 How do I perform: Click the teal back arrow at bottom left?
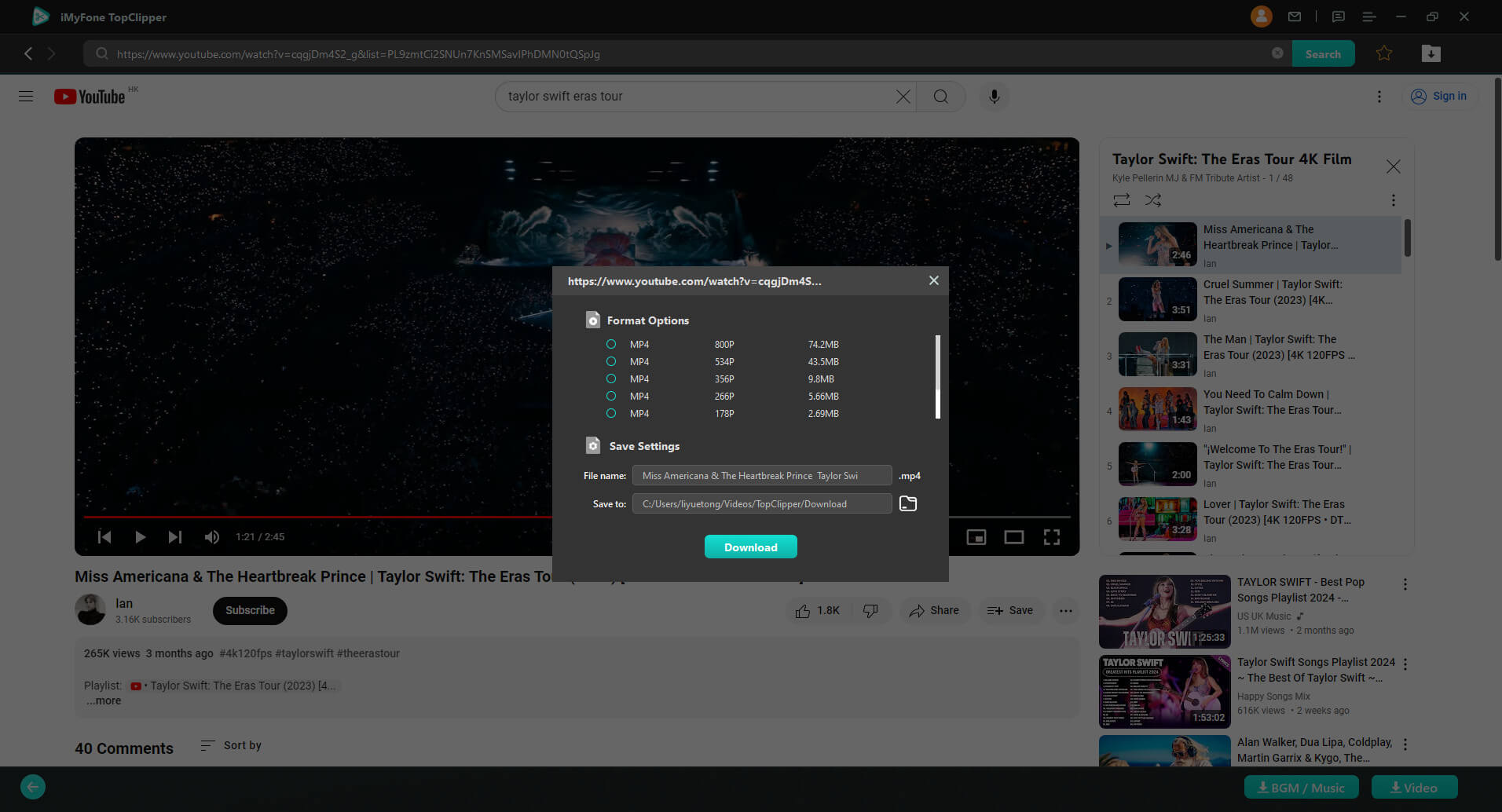coord(33,787)
